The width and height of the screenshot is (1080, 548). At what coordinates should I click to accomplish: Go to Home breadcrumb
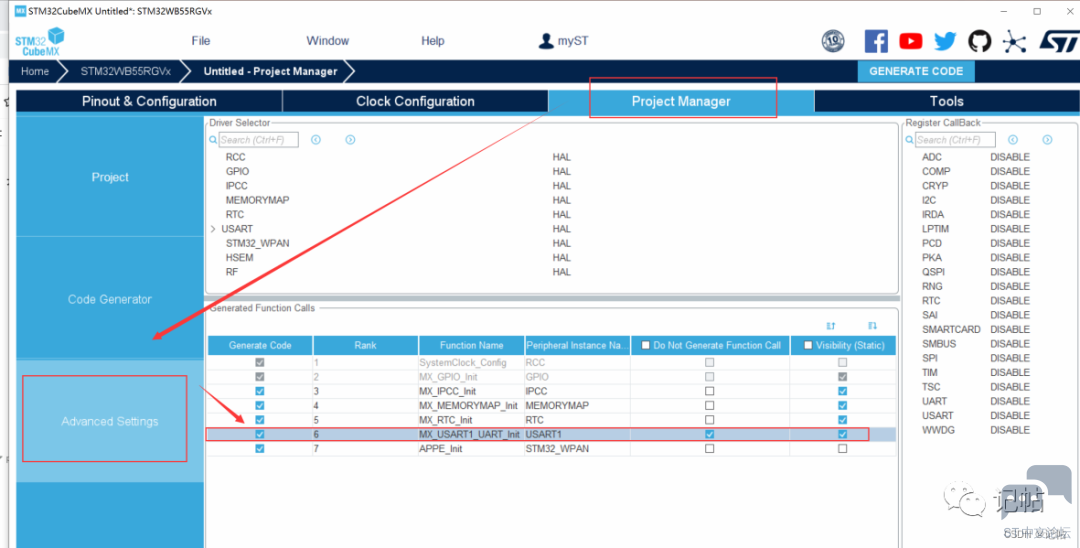35,71
